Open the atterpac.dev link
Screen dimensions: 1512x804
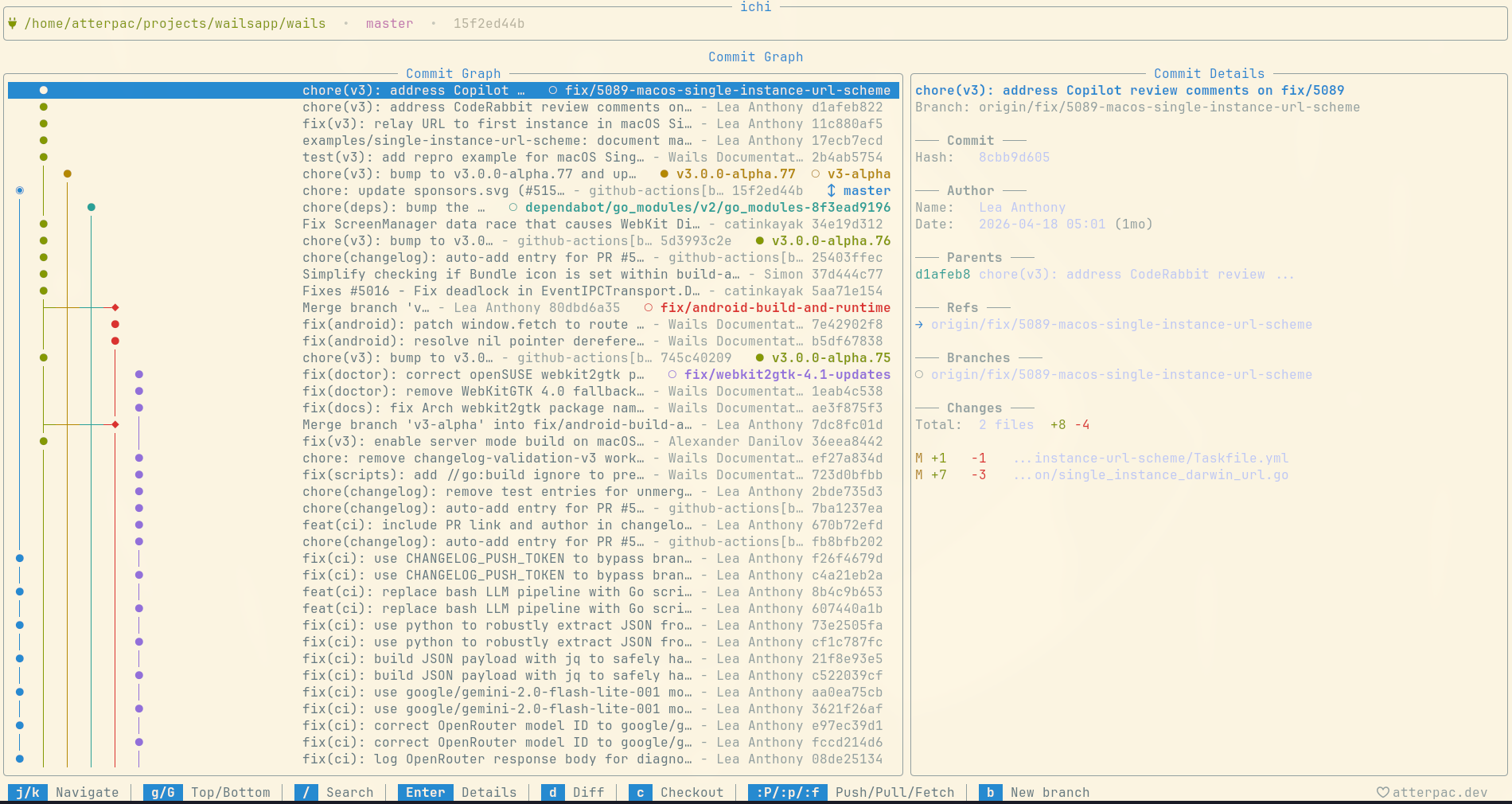(1440, 792)
